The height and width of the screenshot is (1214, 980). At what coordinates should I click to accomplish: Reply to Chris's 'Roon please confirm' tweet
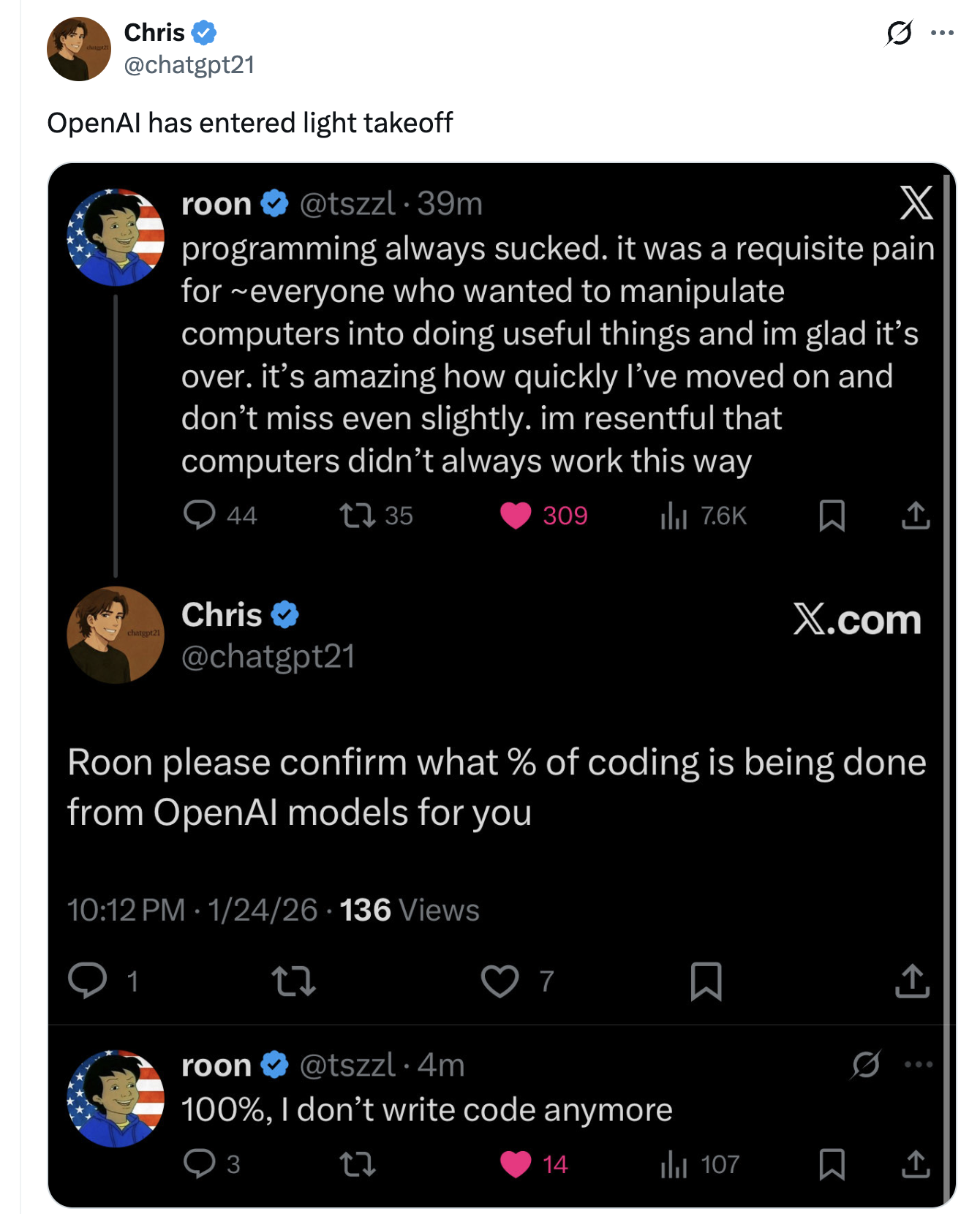click(x=88, y=981)
